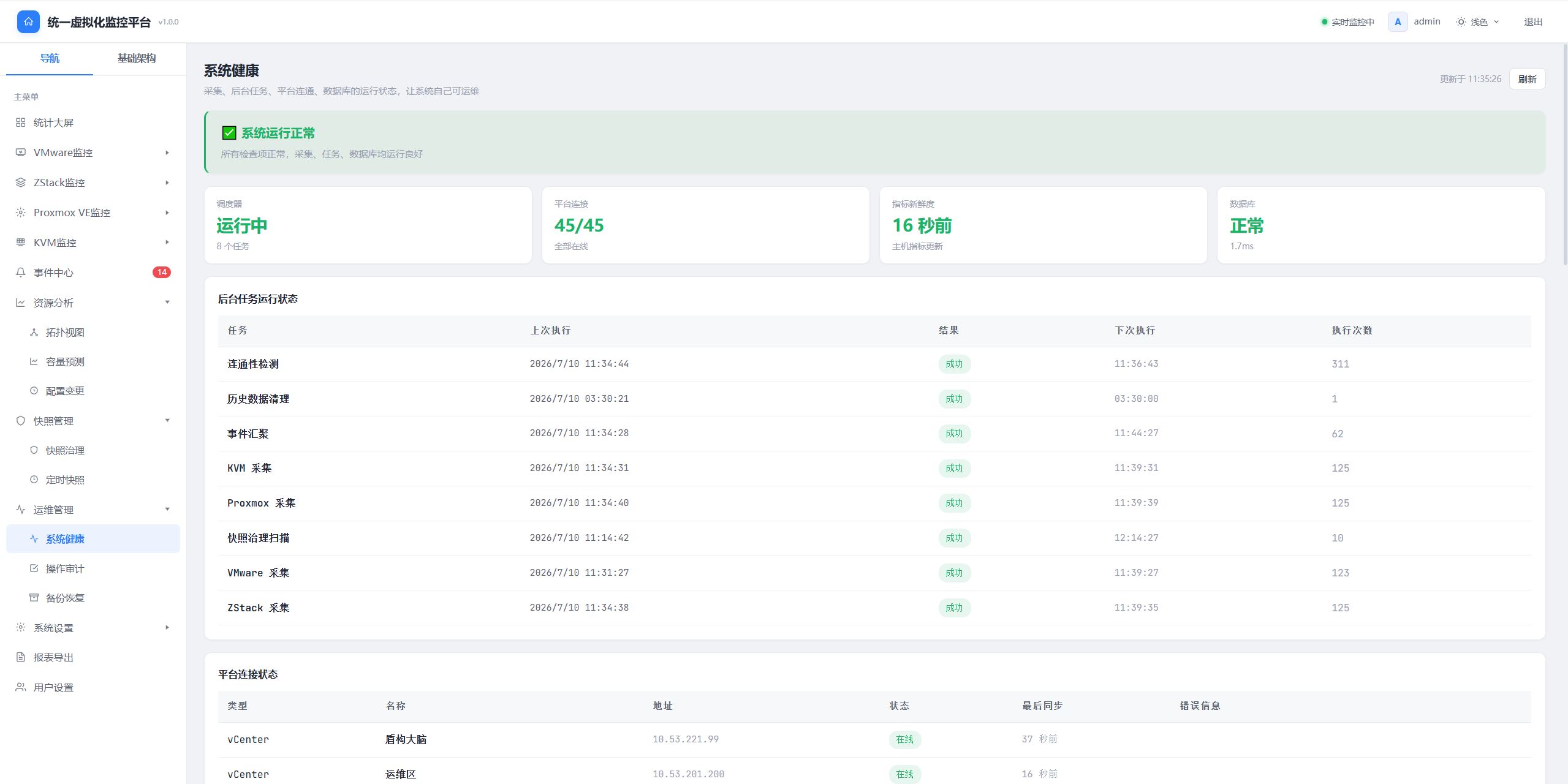Open 拓扑视图 topology icon
The image size is (1568, 784).
34,333
